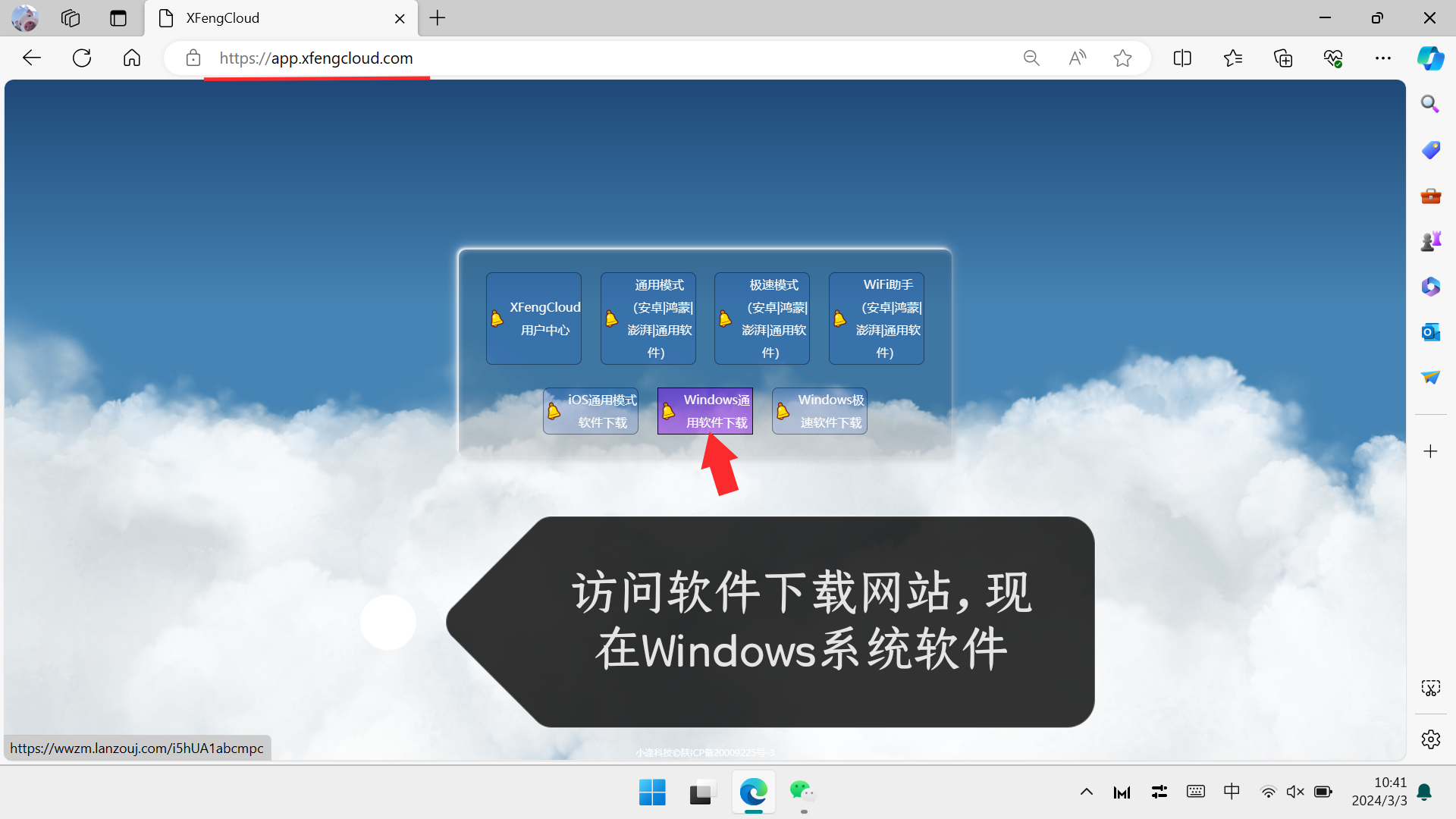Add a sidebar app with plus
The width and height of the screenshot is (1456, 819).
pos(1430,451)
